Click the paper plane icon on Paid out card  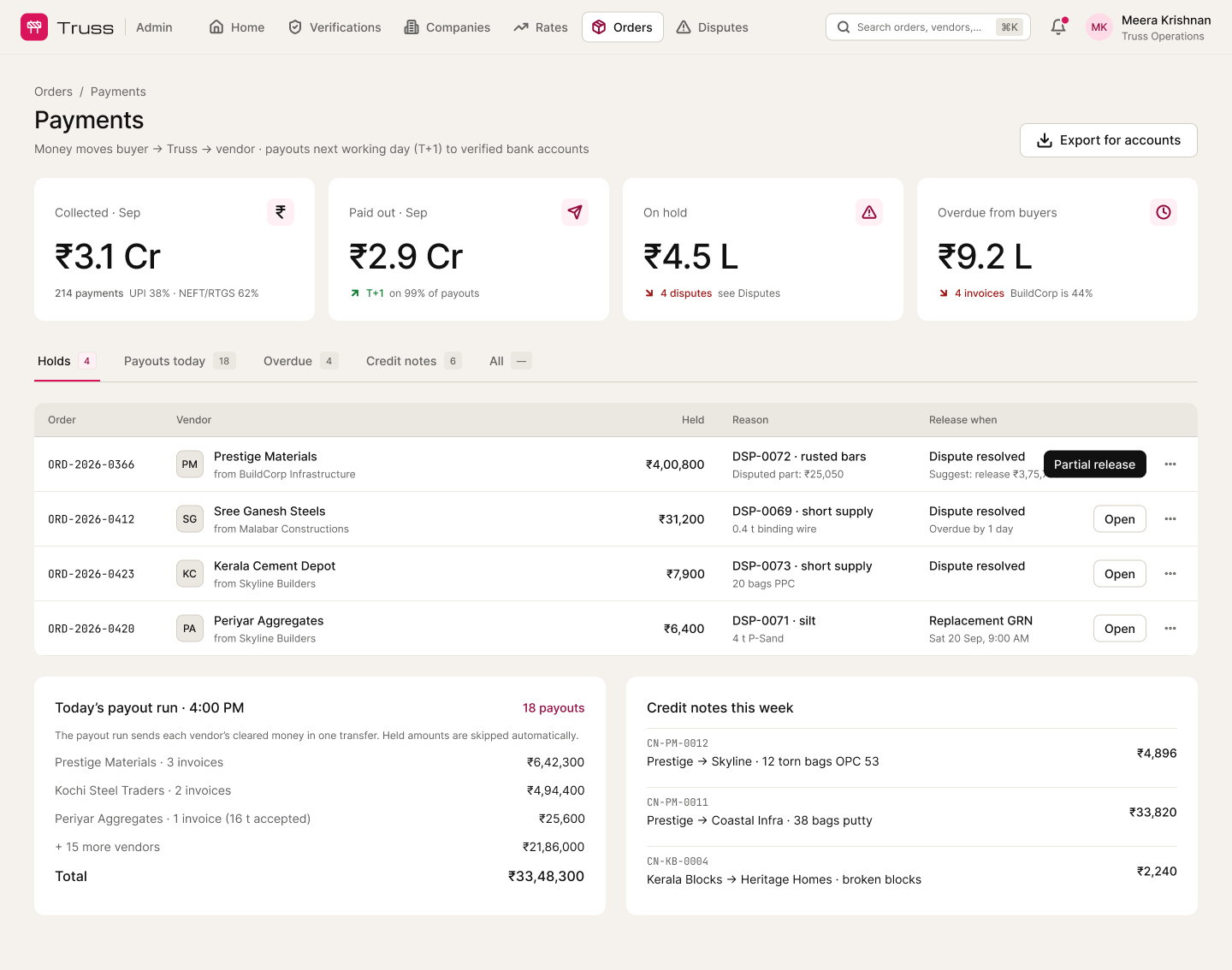pos(575,212)
